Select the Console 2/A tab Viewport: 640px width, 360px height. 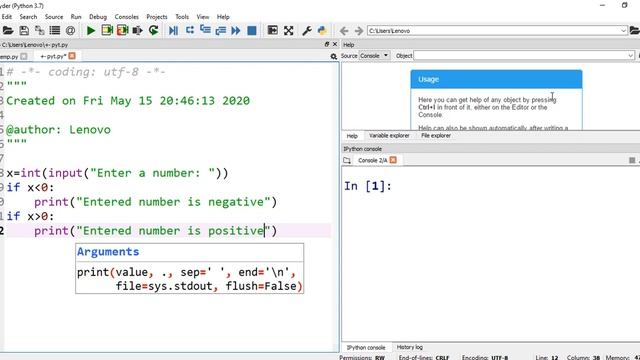[x=373, y=160]
